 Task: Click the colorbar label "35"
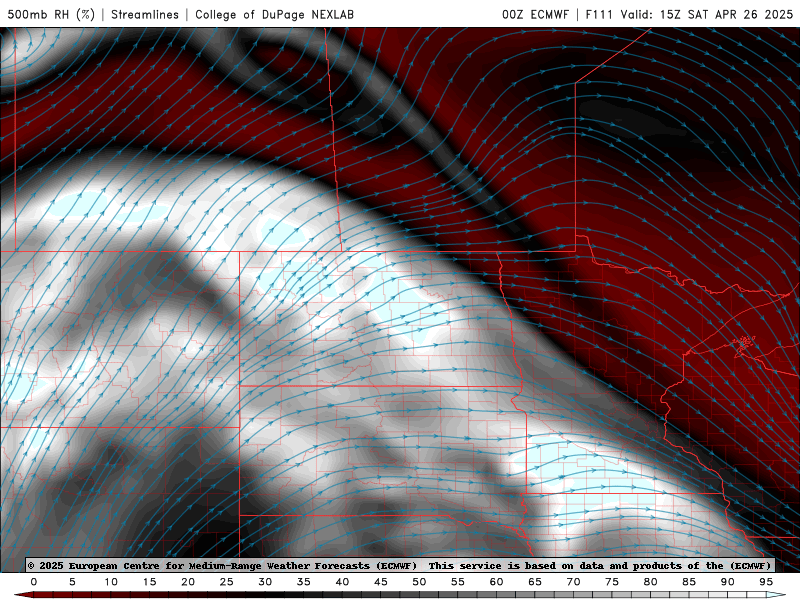[304, 582]
